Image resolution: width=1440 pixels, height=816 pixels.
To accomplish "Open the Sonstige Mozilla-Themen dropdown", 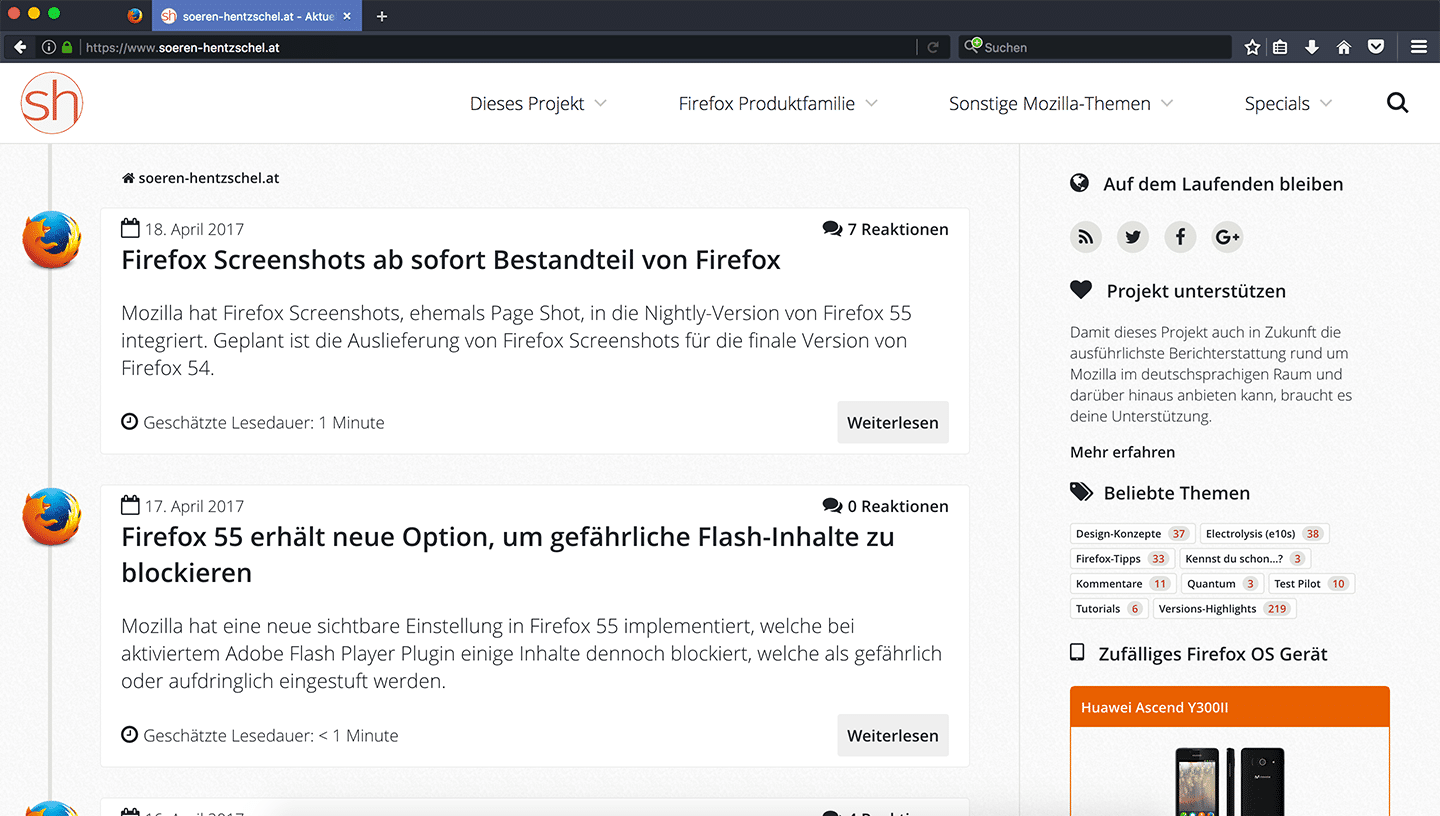I will coord(1060,103).
